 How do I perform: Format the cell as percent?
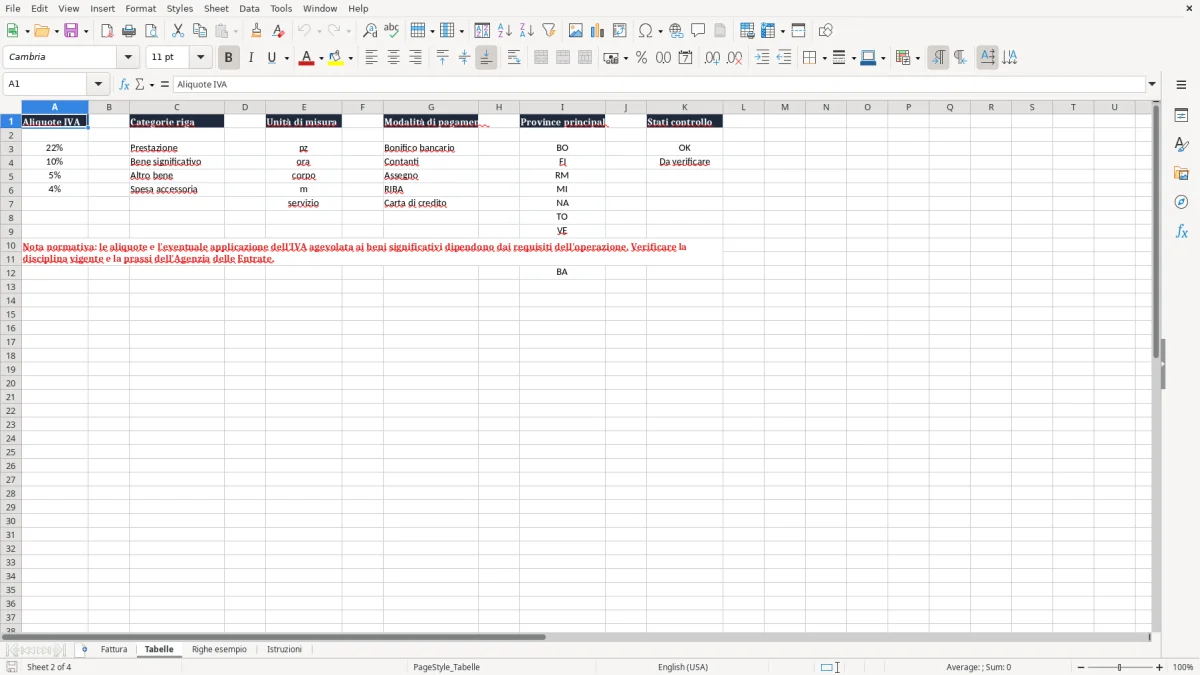click(x=641, y=58)
